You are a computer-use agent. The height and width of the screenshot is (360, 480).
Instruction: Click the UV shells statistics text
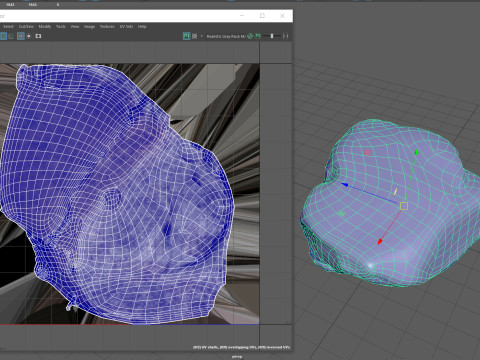point(241,347)
